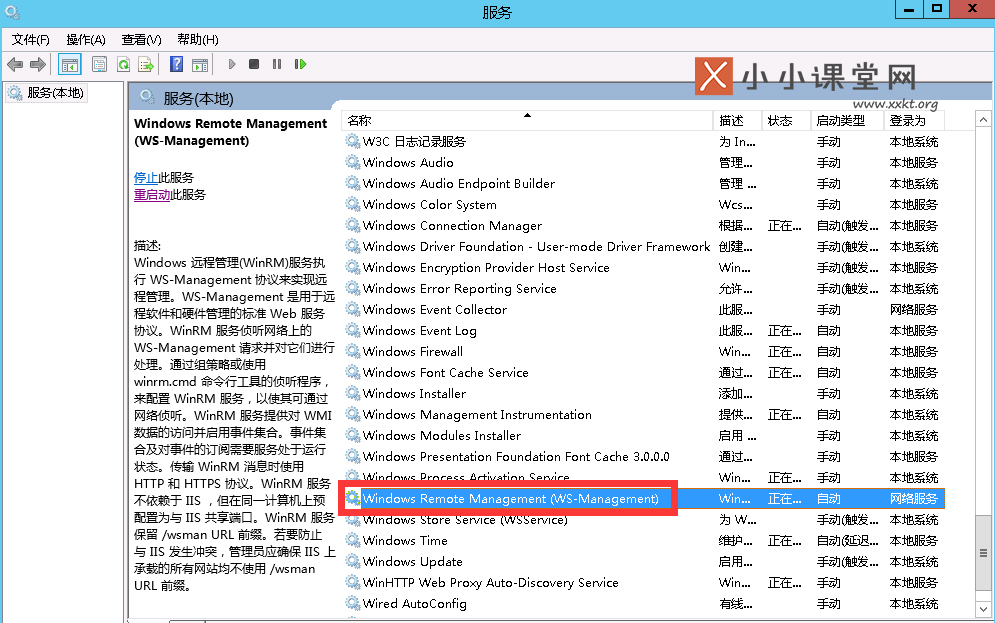This screenshot has width=995, height=623.
Task: Click gear icon beside Windows Color System
Action: (x=352, y=204)
